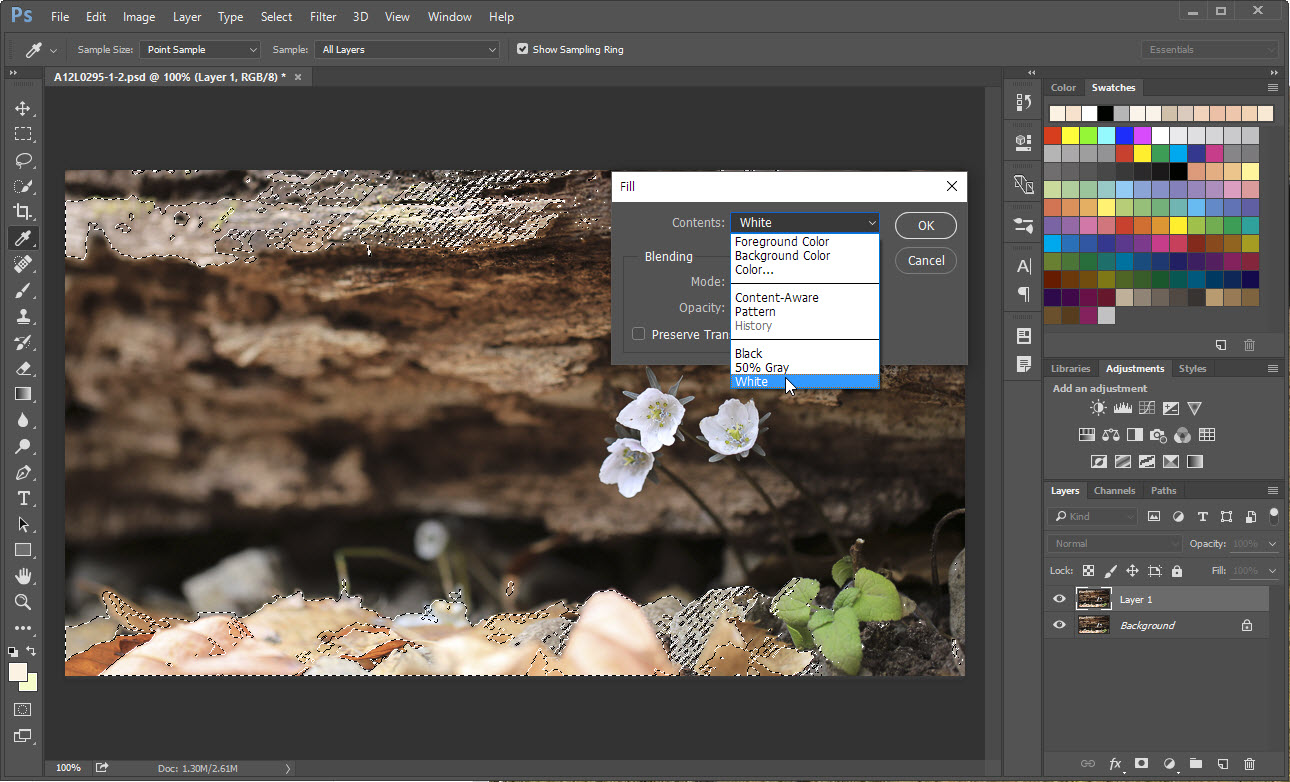Select the Rectangular Marquee tool
Image resolution: width=1290 pixels, height=782 pixels.
tap(22, 134)
